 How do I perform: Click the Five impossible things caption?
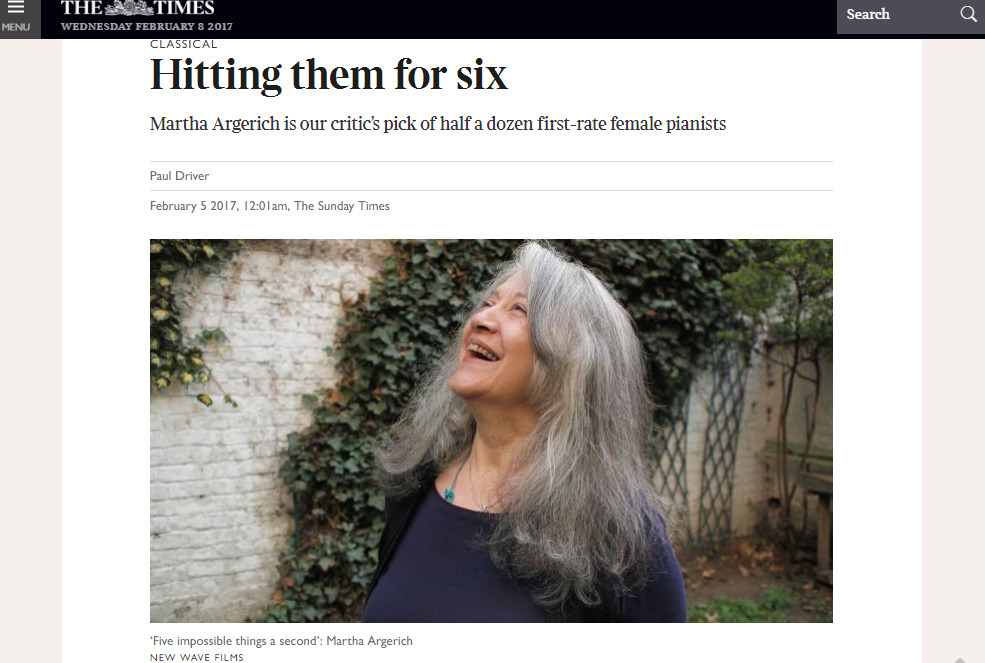tap(281, 641)
